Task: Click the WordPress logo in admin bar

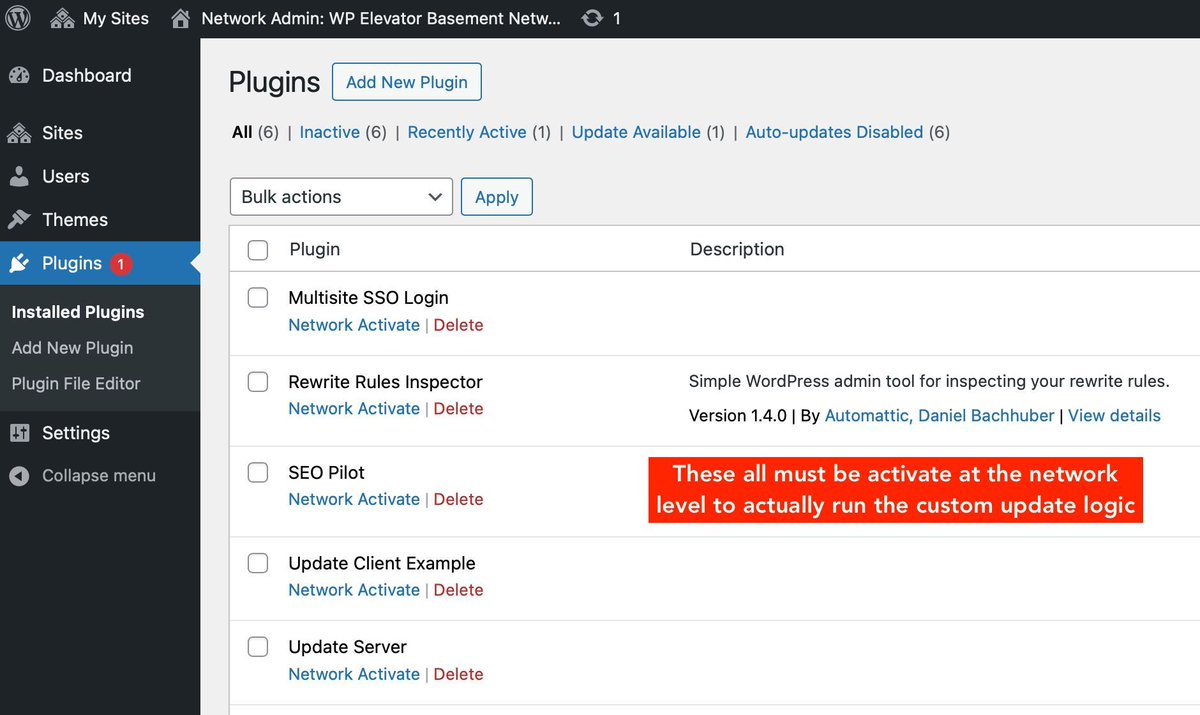Action: [x=19, y=18]
